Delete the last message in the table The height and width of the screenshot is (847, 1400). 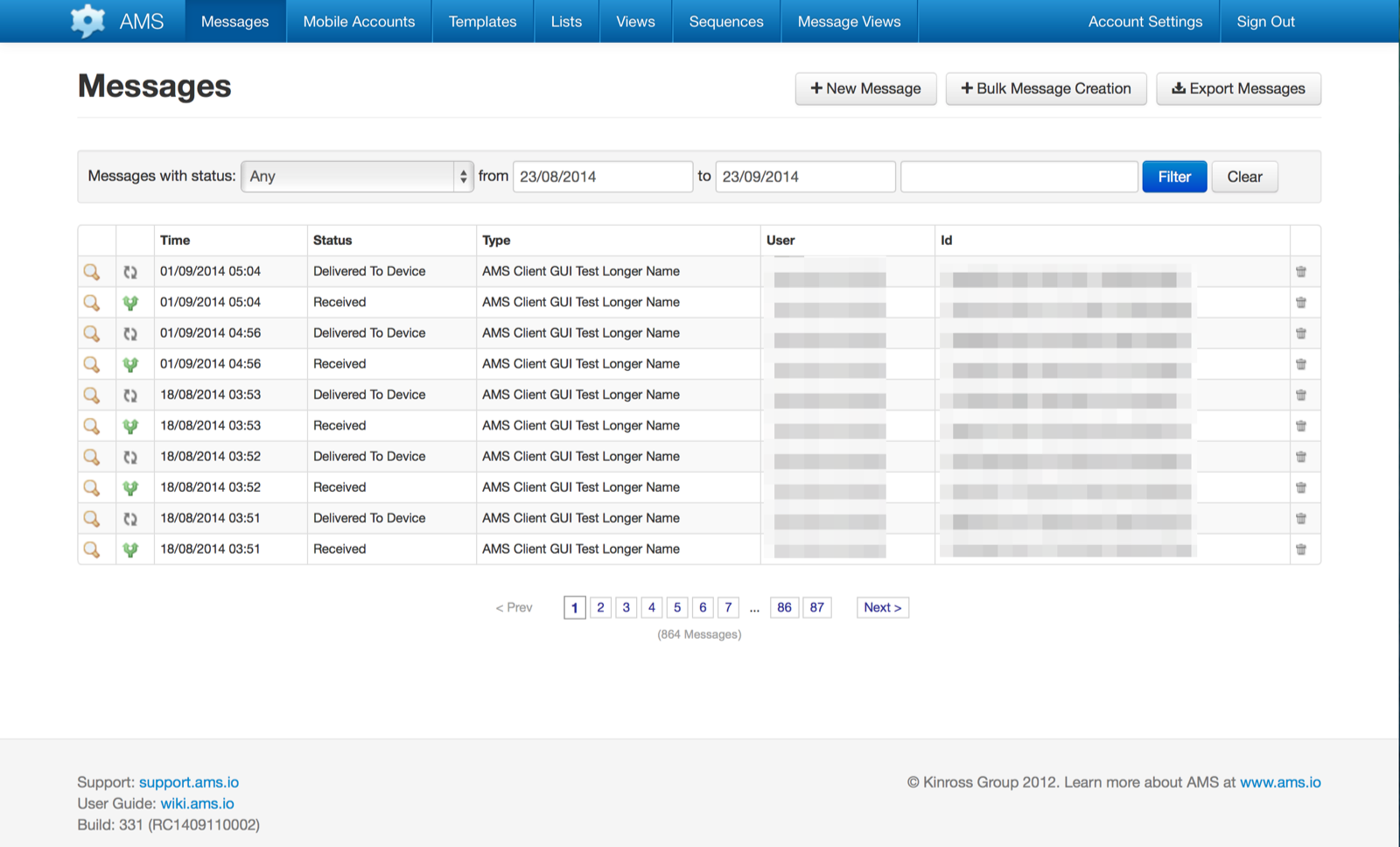coord(1301,549)
